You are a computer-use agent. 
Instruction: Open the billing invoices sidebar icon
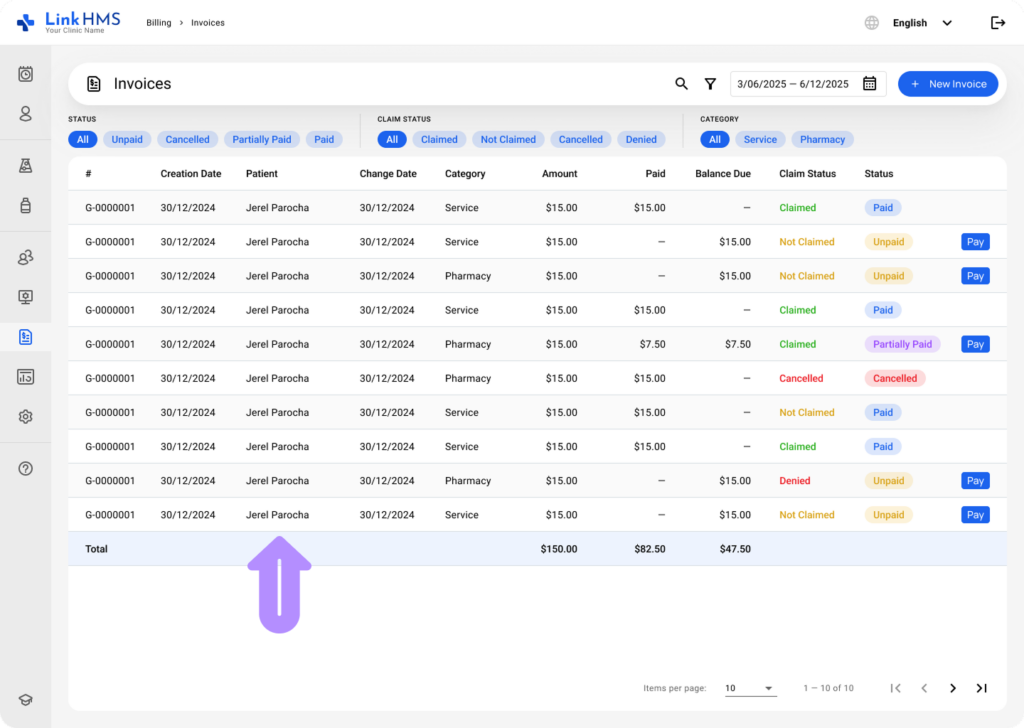(25, 337)
